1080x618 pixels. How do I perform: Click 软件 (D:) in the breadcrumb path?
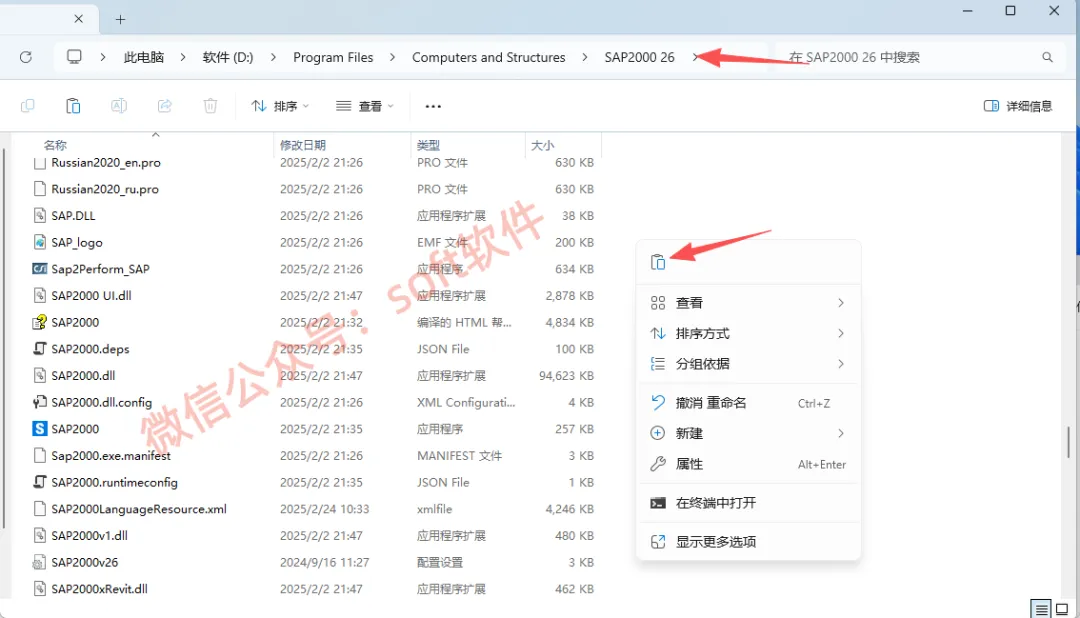tap(228, 57)
